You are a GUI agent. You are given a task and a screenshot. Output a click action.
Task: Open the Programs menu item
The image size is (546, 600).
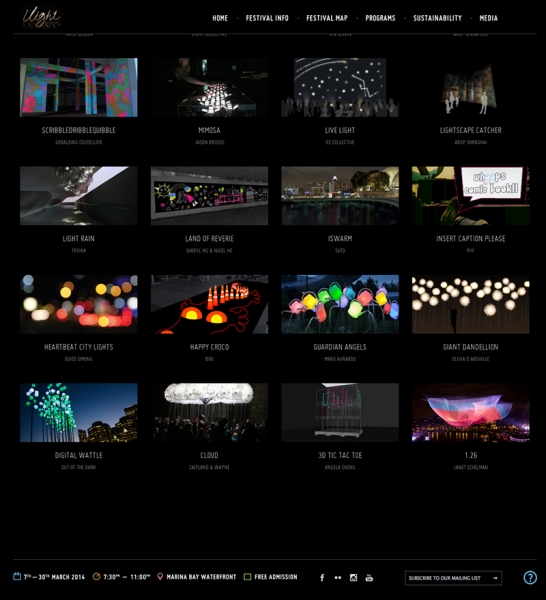(380, 18)
